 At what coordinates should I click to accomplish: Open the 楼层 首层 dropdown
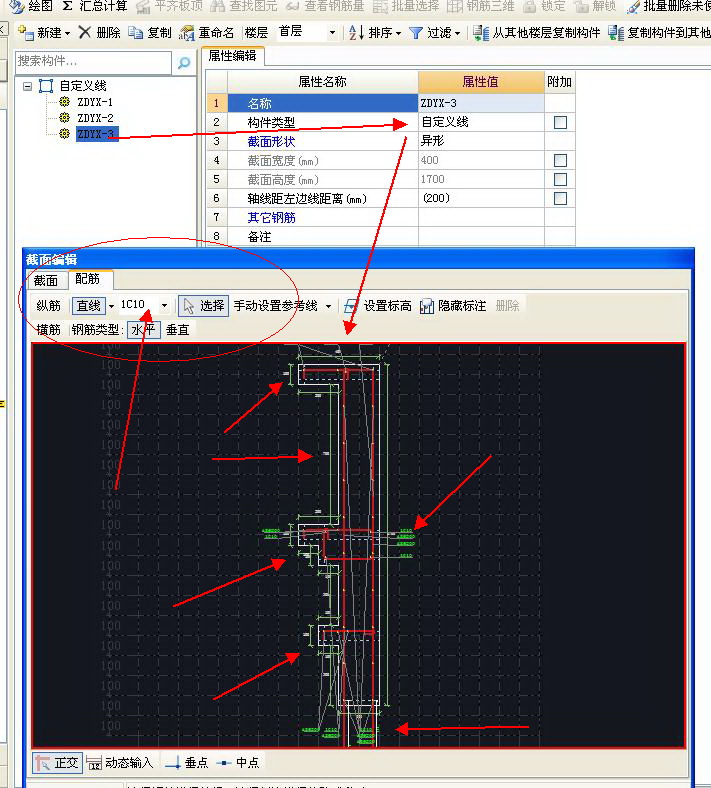(332, 33)
